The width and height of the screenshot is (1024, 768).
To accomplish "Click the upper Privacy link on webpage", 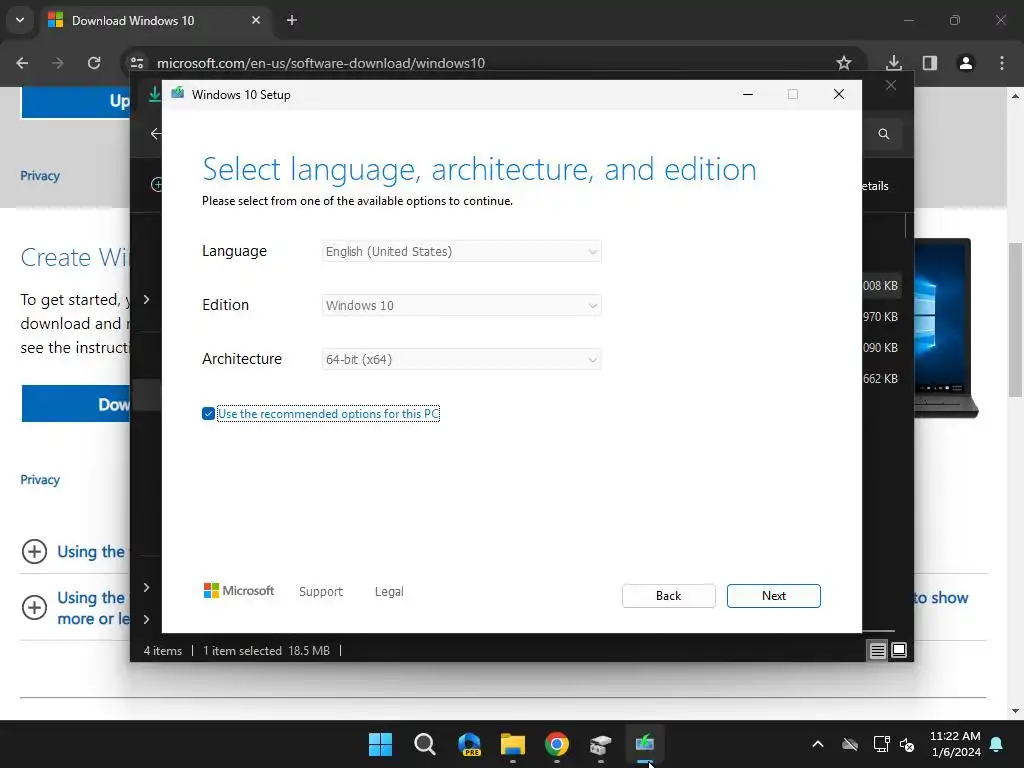I will point(40,176).
